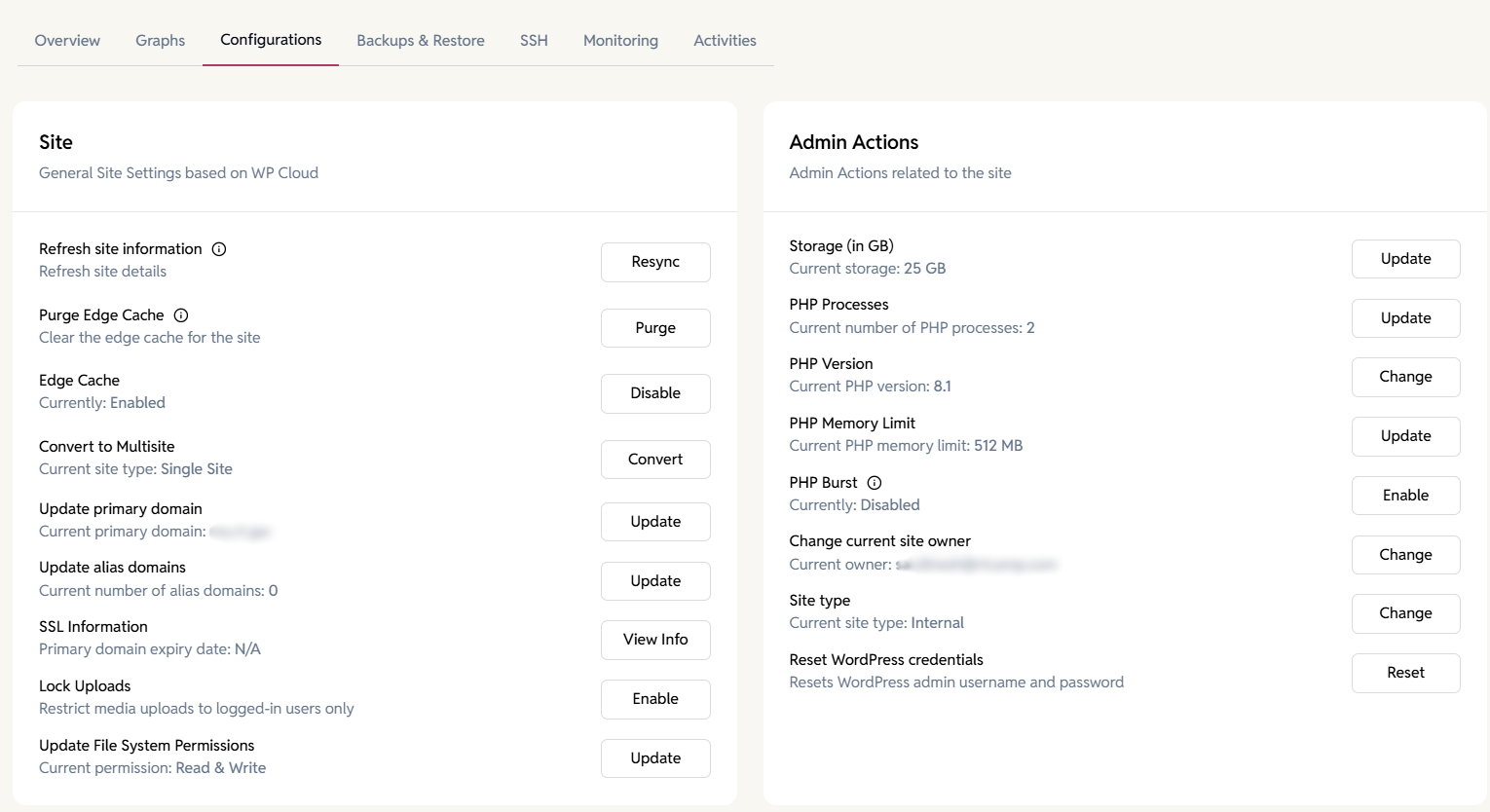Reset WordPress credentials
The width and height of the screenshot is (1490, 812).
(1405, 673)
